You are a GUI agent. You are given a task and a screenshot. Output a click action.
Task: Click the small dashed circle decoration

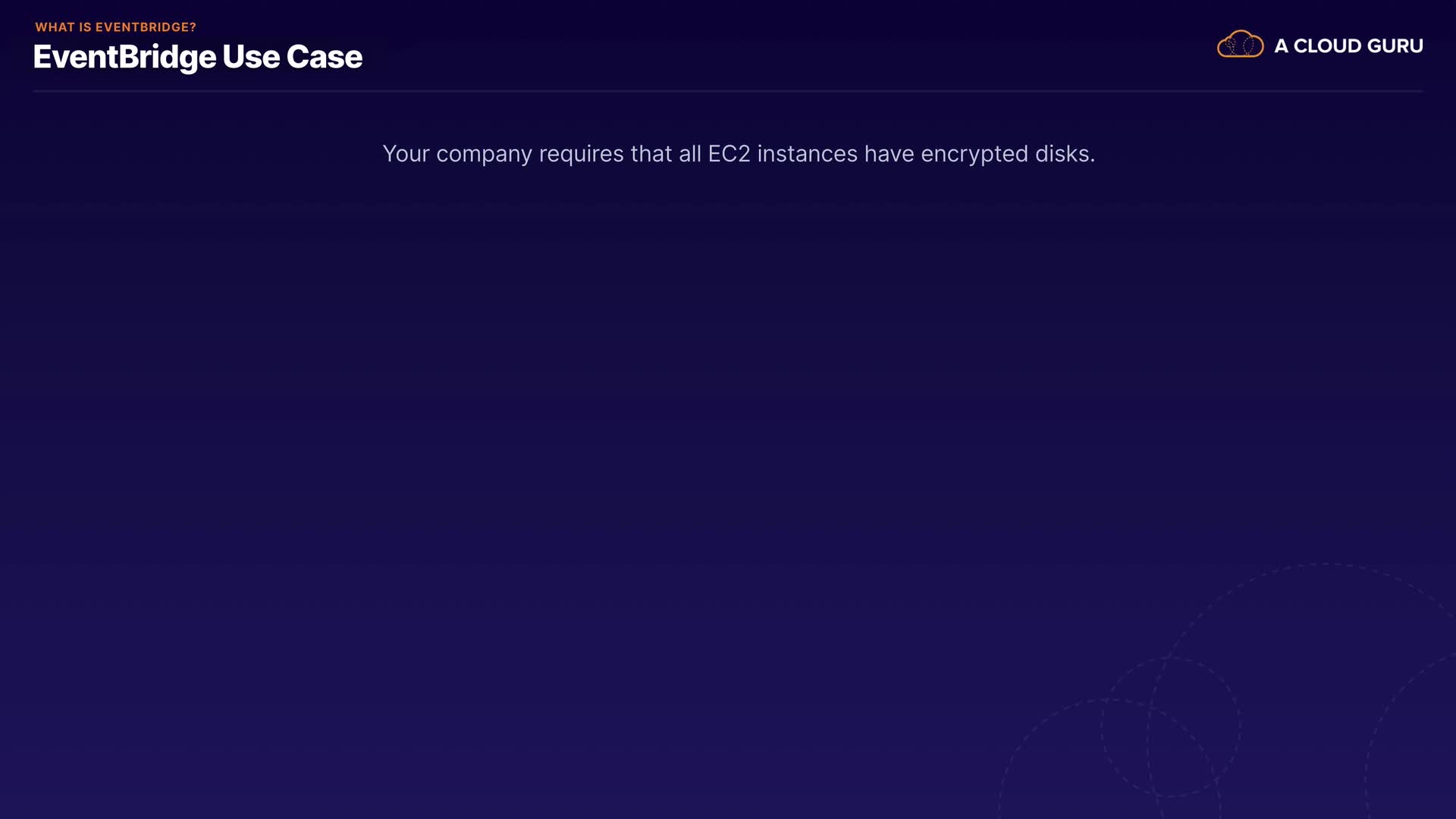pos(1170,726)
